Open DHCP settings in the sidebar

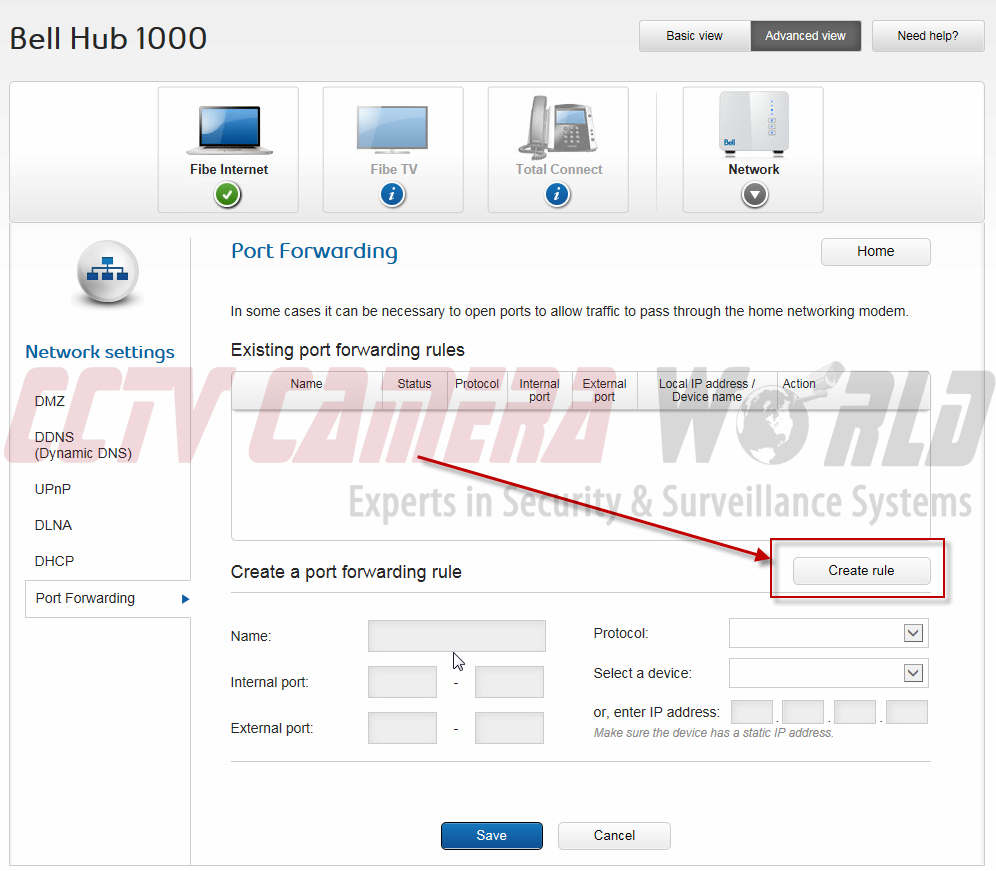coord(55,562)
